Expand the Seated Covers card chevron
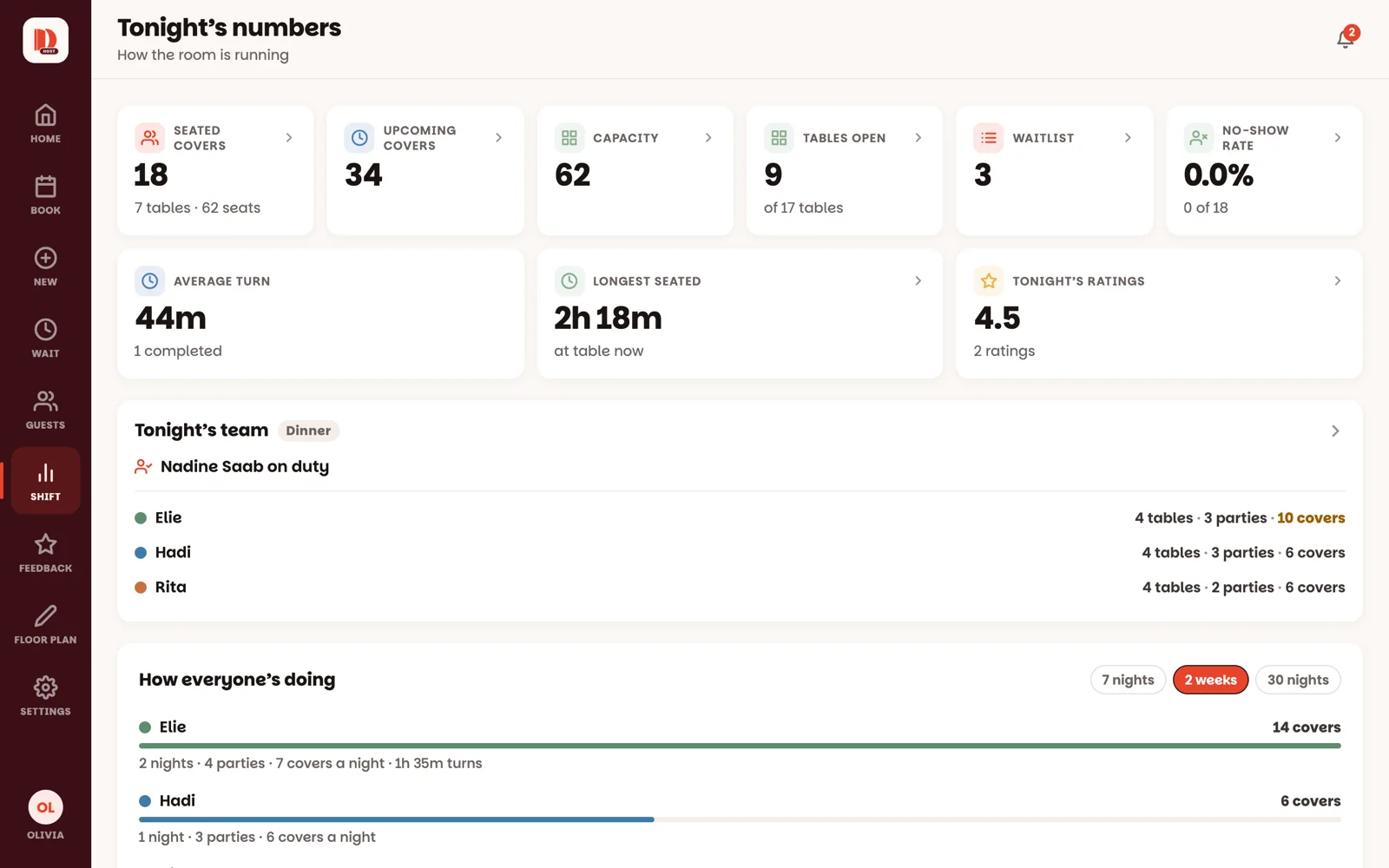 coord(289,138)
